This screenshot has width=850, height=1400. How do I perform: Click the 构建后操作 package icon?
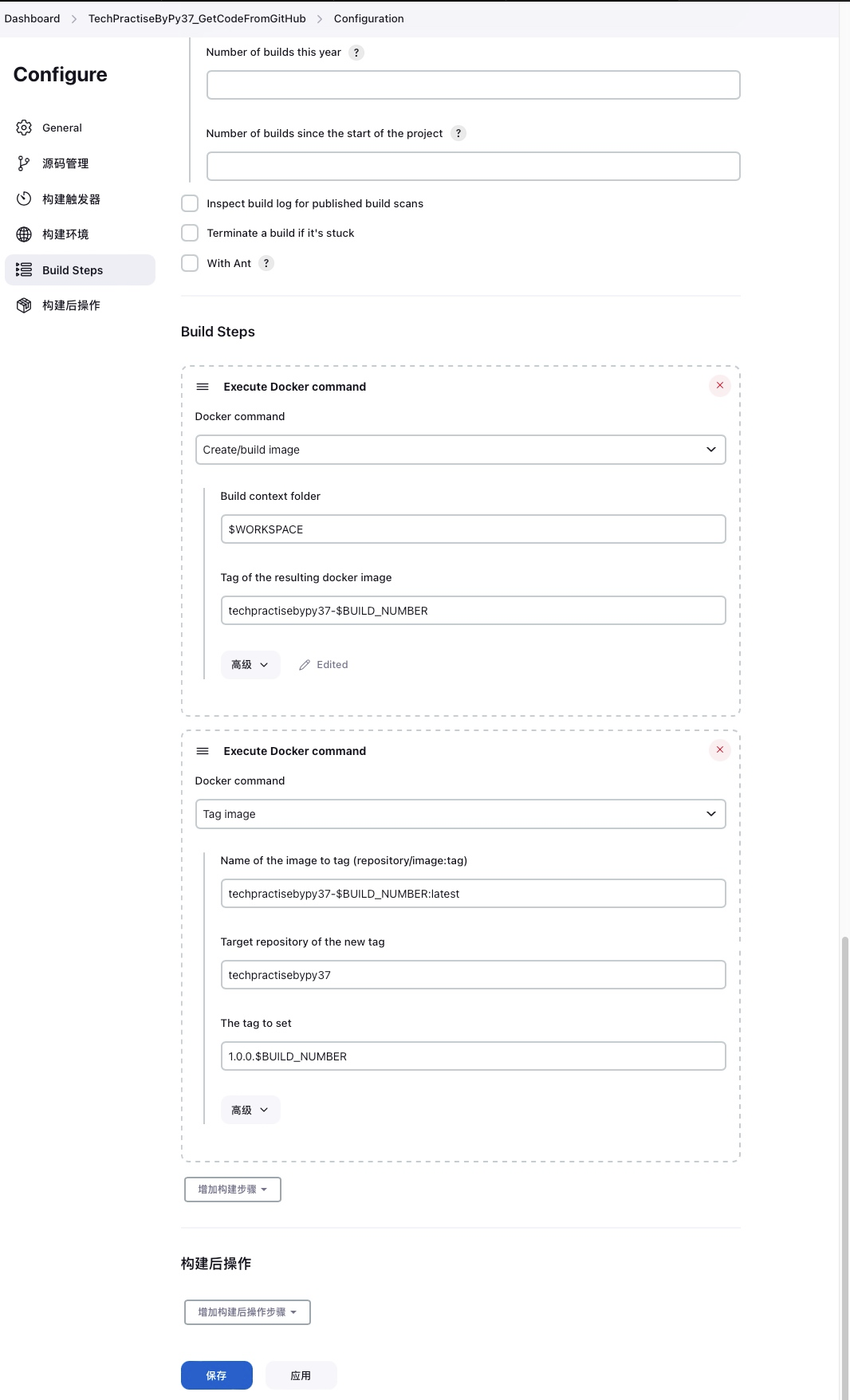(x=24, y=305)
